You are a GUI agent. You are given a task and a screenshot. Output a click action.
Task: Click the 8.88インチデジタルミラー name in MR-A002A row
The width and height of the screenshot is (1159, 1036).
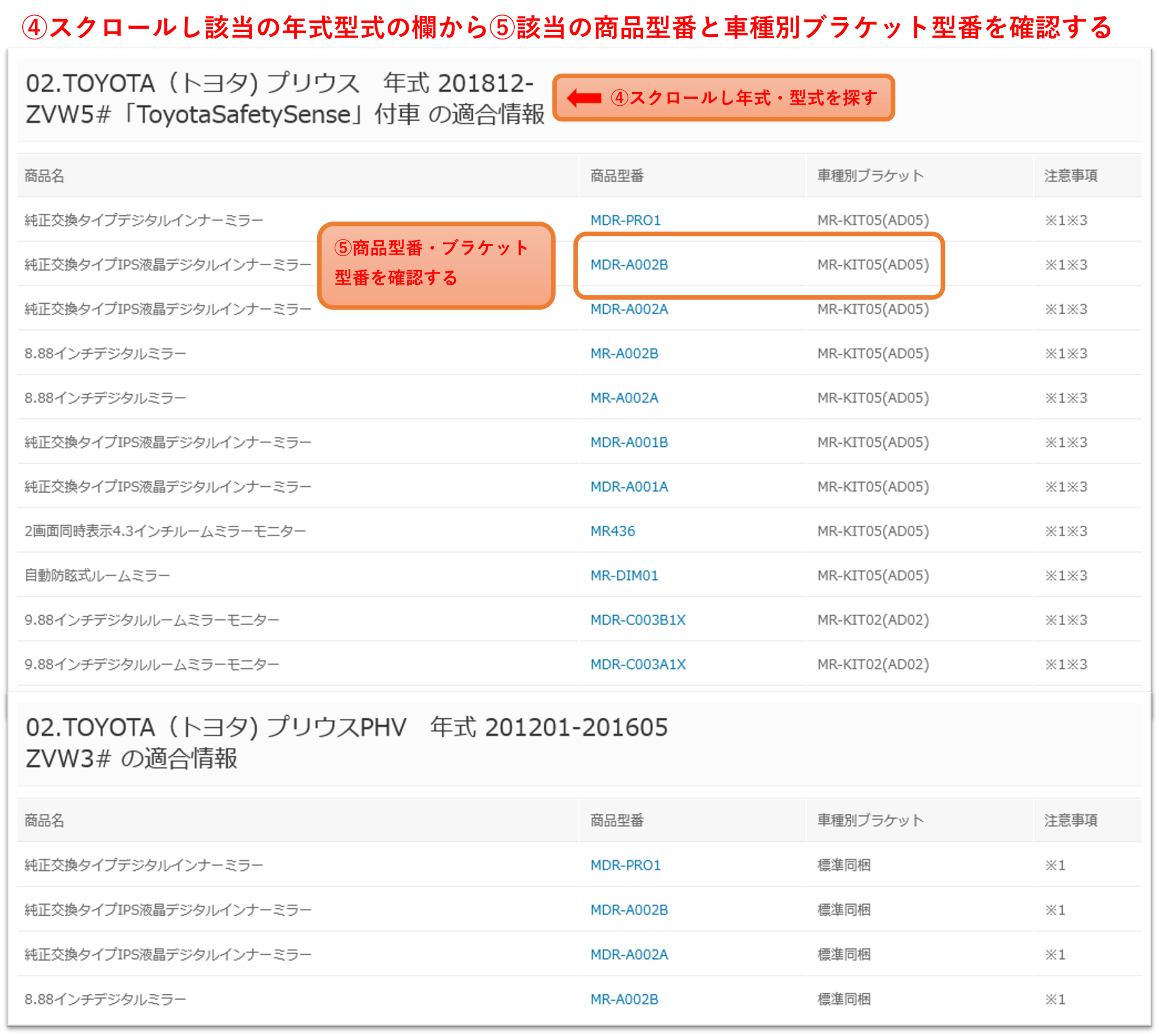coord(105,398)
